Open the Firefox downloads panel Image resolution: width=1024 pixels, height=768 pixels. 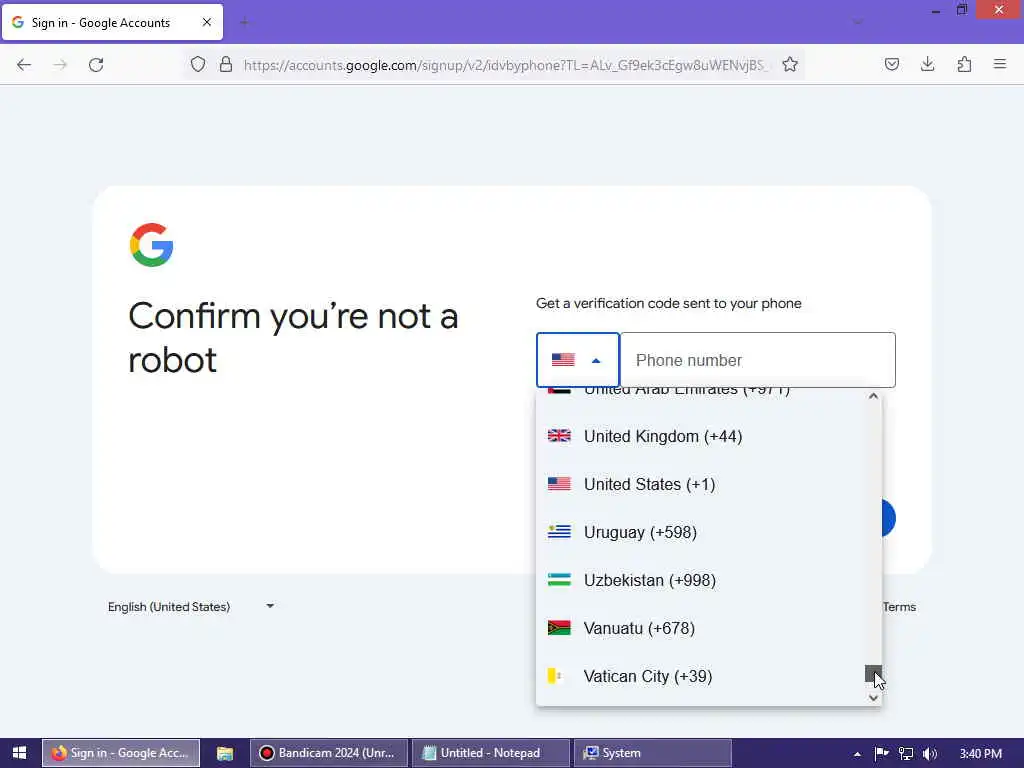927,64
